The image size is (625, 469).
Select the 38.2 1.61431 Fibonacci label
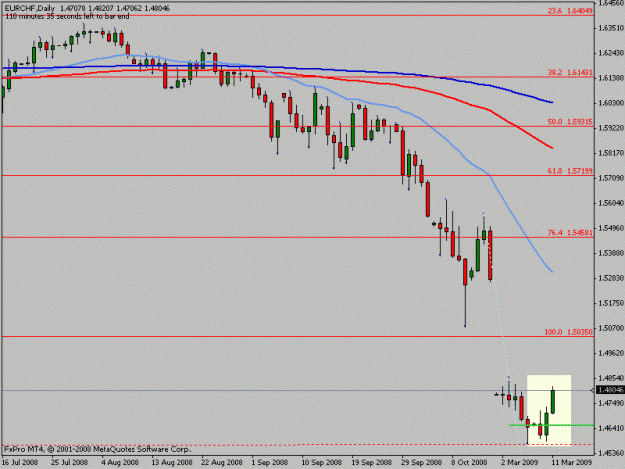tap(570, 73)
